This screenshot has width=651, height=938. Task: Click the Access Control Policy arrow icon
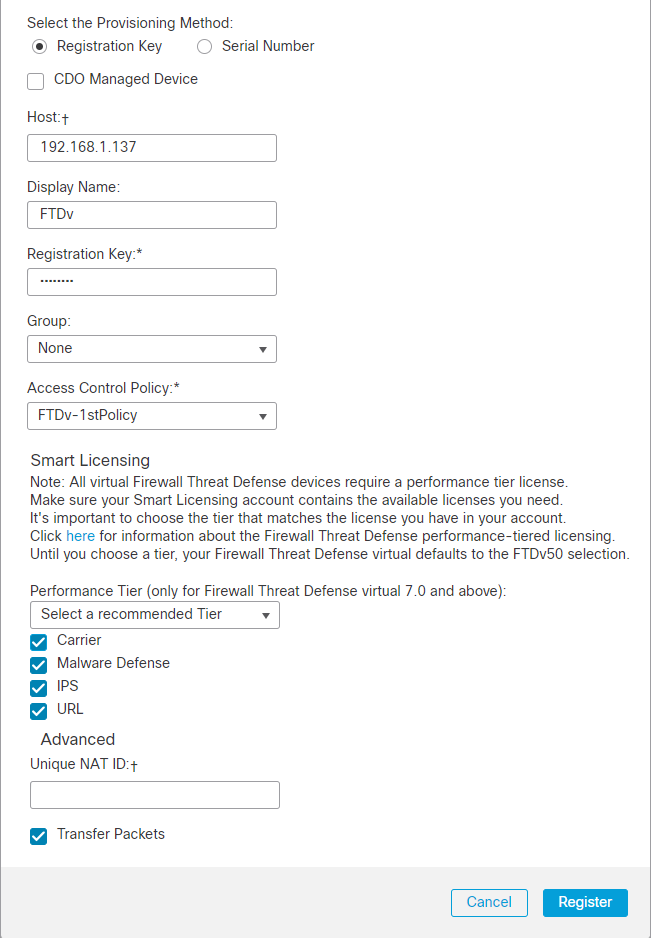tap(262, 417)
